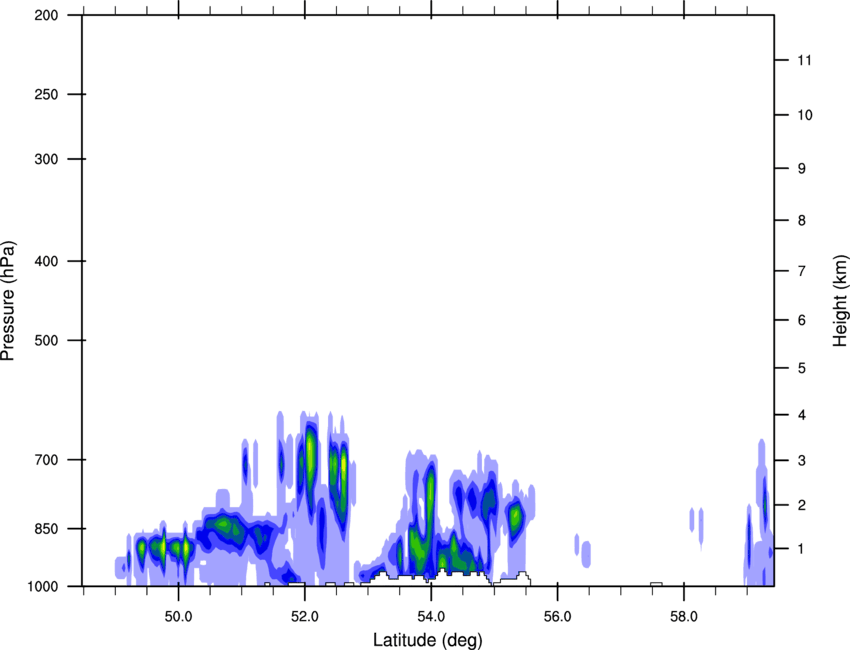This screenshot has height=650, width=850.
Task: Click the 3 km height label
Action: [802, 460]
